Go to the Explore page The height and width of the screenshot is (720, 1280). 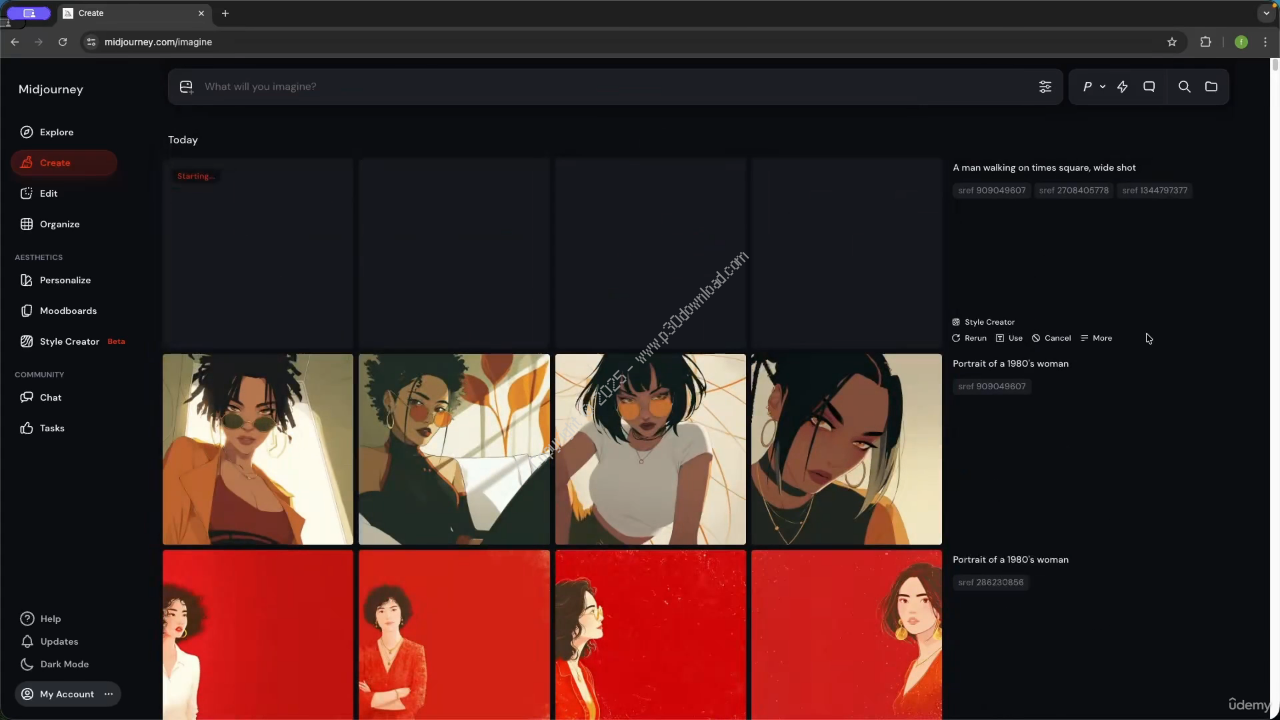coord(56,132)
